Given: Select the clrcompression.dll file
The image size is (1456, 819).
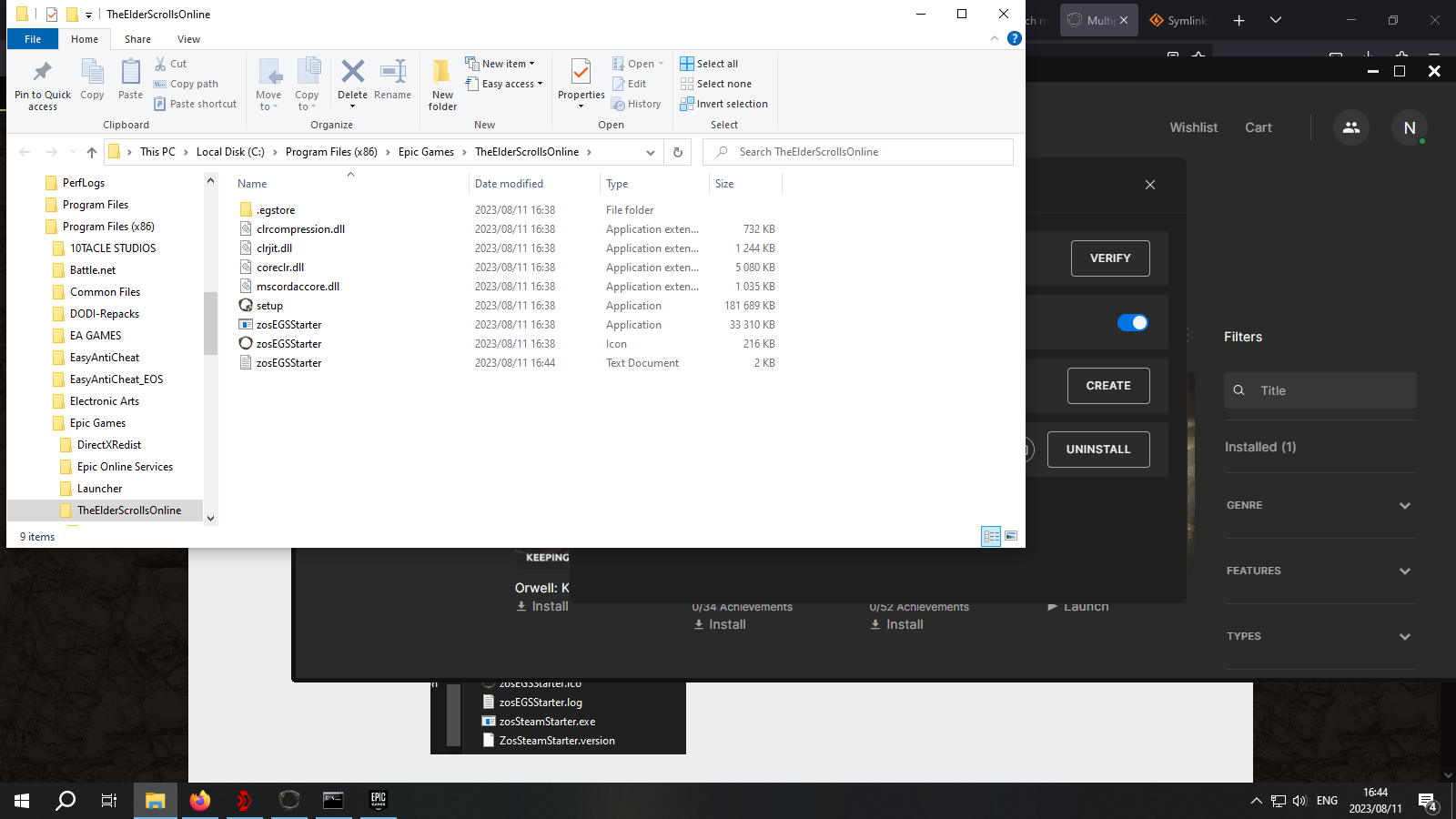Looking at the screenshot, I should pos(300,229).
